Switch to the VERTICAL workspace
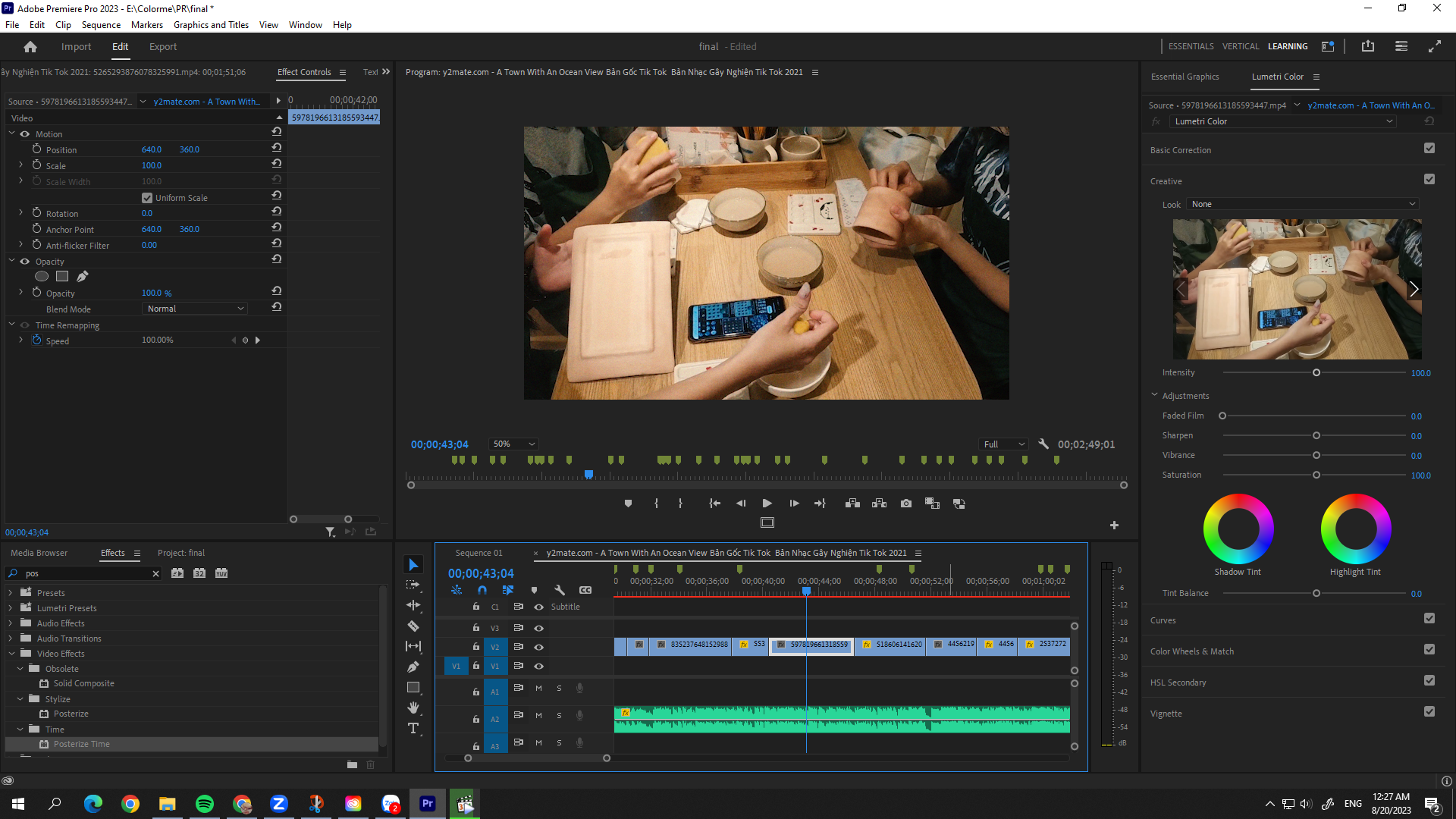 pos(1241,47)
